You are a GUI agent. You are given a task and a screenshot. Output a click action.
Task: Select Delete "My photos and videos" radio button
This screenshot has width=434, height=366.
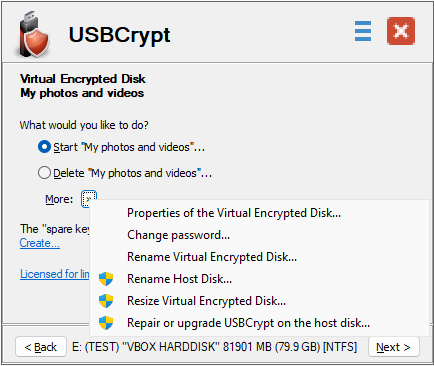pyautogui.click(x=44, y=173)
